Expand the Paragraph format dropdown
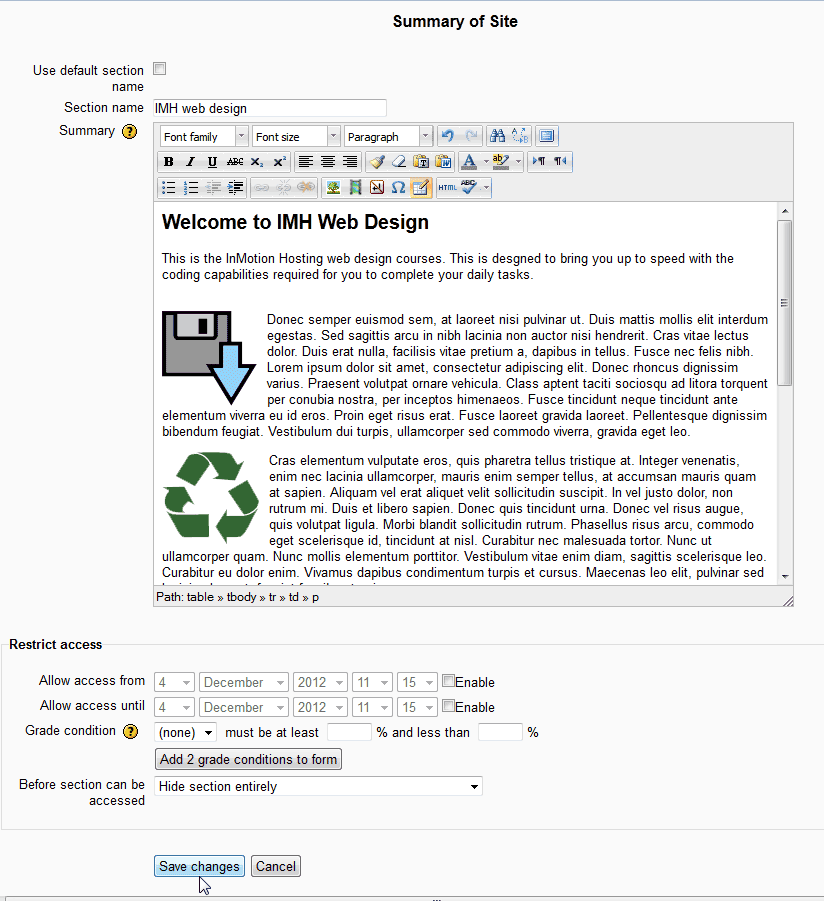This screenshot has width=824, height=901. pyautogui.click(x=388, y=136)
